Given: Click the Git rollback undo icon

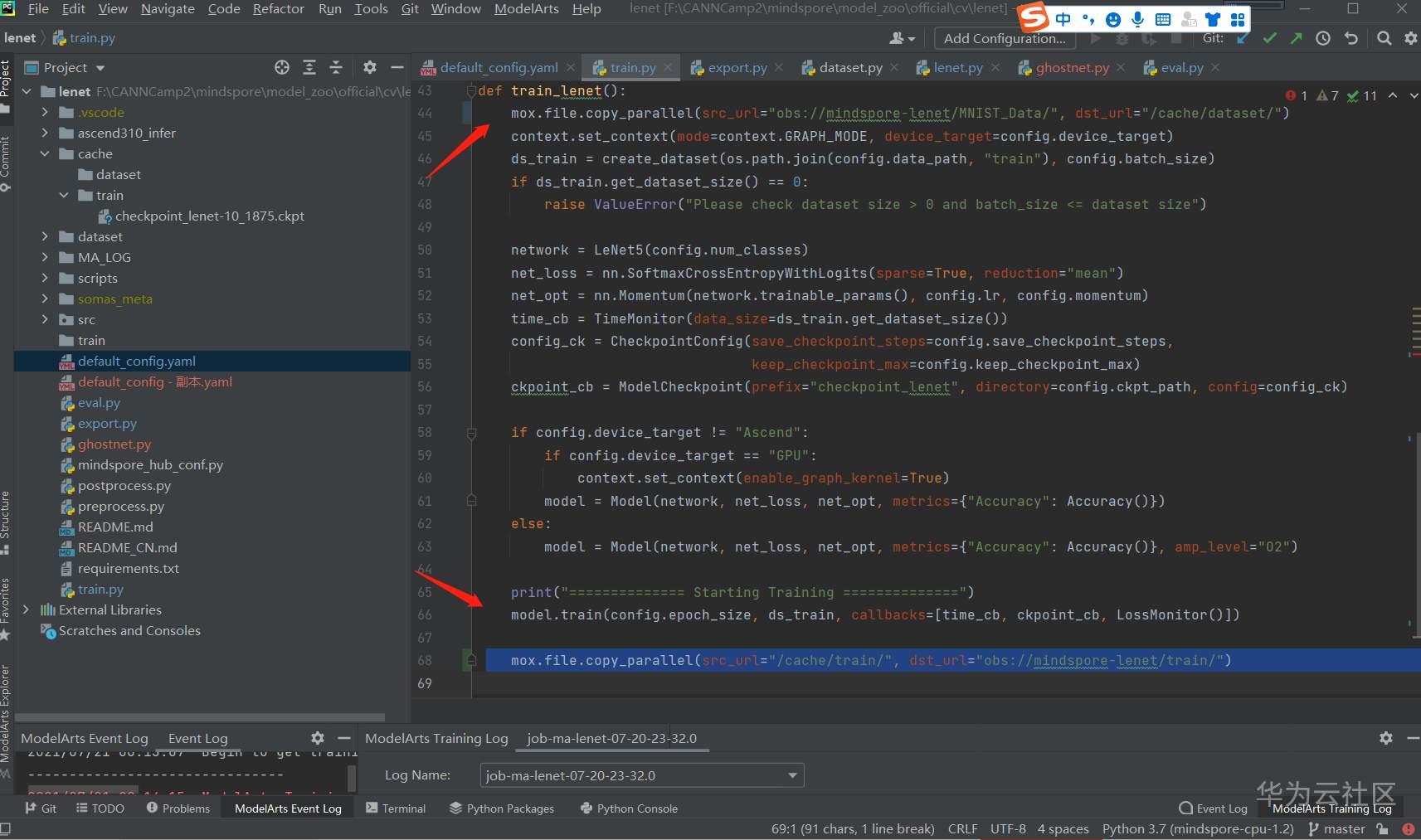Looking at the screenshot, I should coord(1350,38).
